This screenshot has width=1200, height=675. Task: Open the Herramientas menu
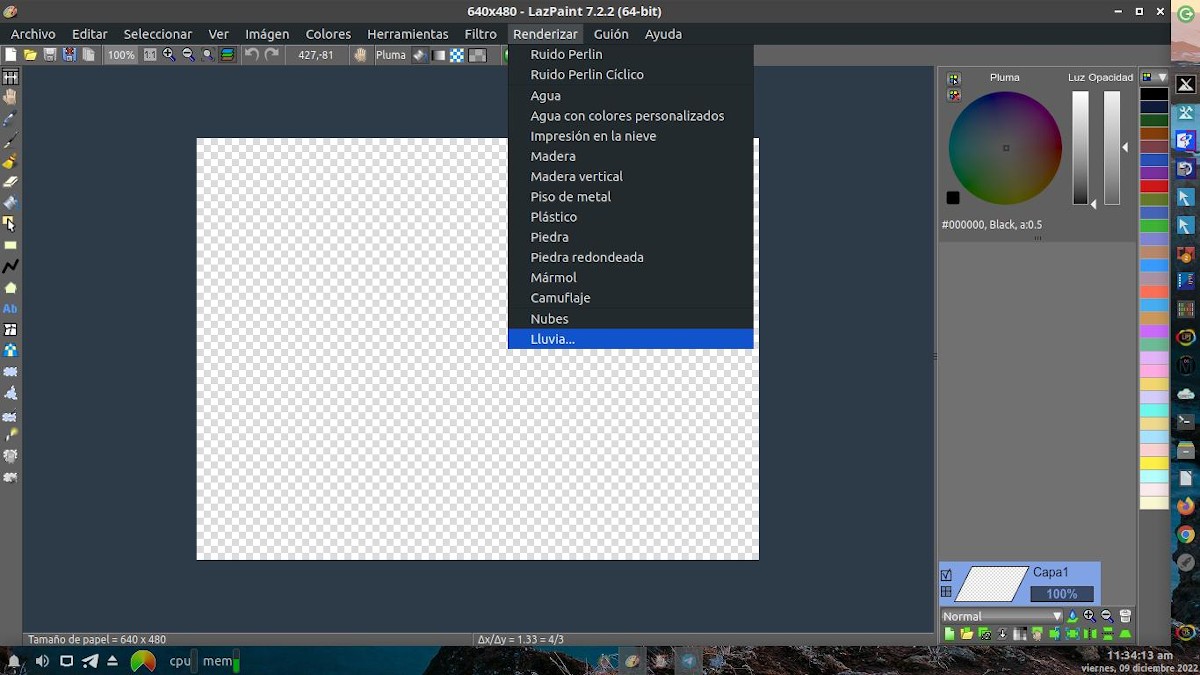(408, 34)
